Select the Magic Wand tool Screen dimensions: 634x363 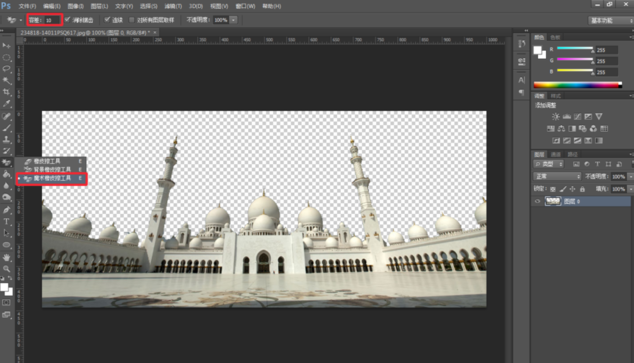pos(6,81)
